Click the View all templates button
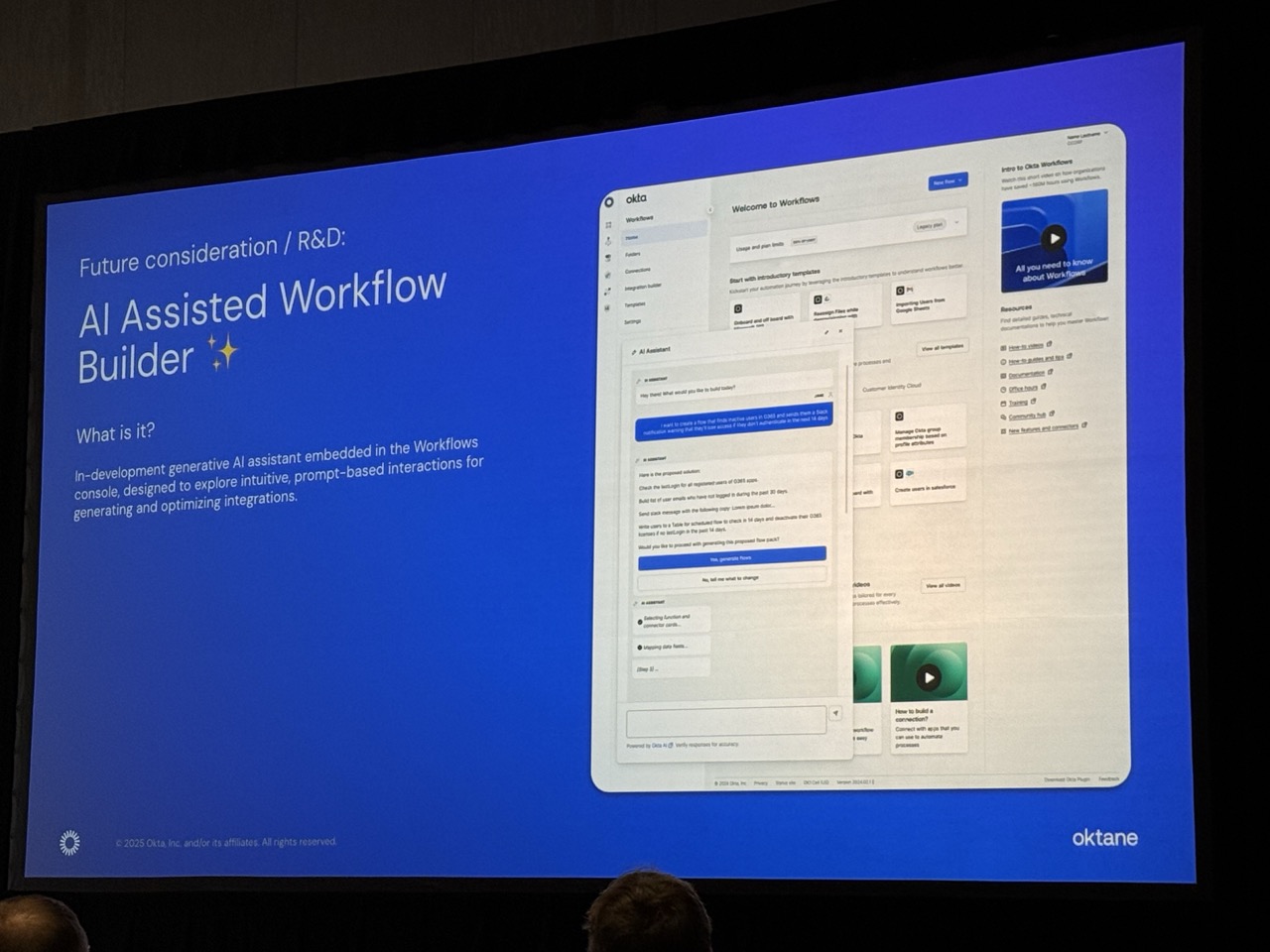The width and height of the screenshot is (1270, 952). pyautogui.click(x=942, y=348)
